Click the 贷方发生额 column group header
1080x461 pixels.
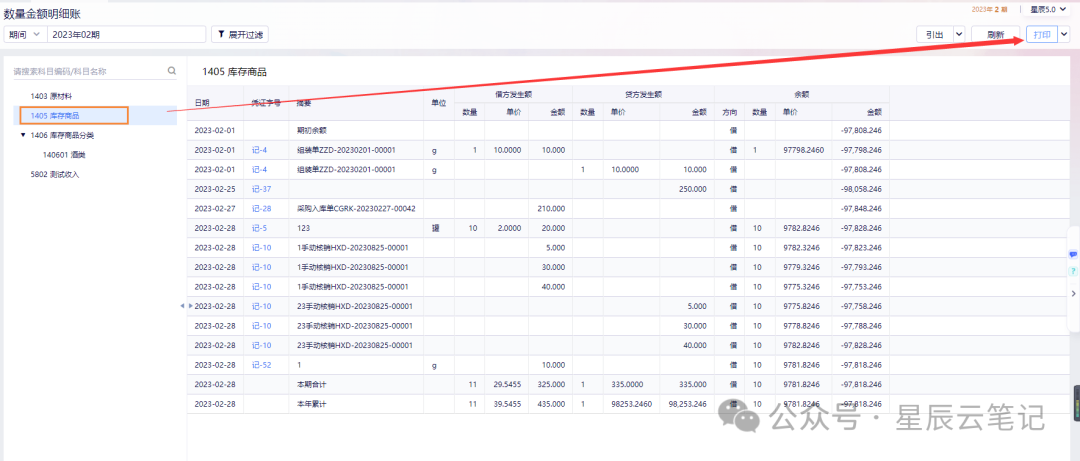643,93
